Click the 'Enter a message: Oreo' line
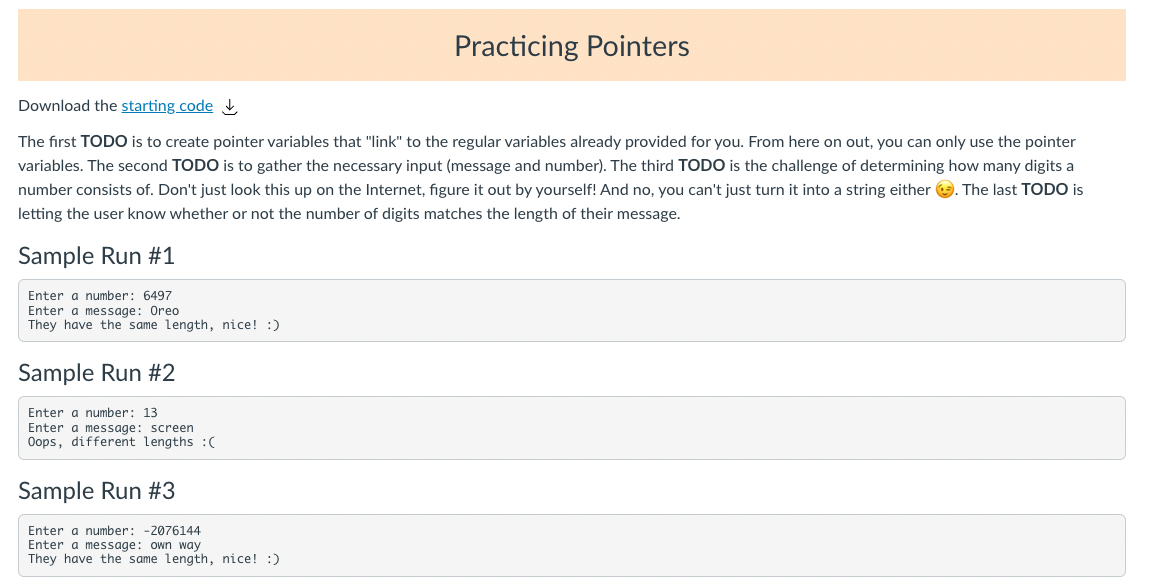Screen dimensions: 1166x588 pos(103,311)
